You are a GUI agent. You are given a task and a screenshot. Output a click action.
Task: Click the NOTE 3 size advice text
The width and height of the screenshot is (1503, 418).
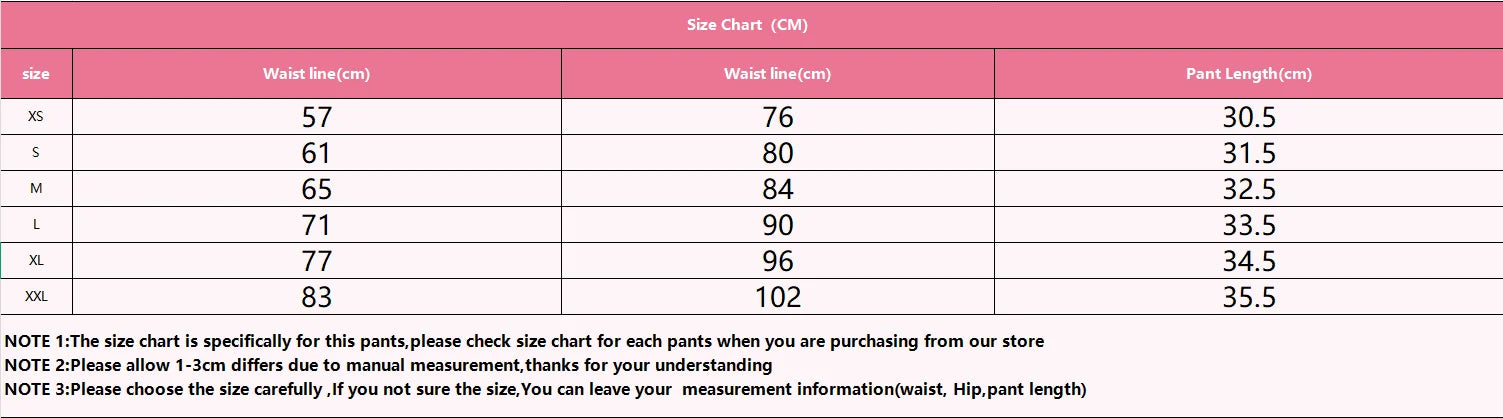coord(545,390)
